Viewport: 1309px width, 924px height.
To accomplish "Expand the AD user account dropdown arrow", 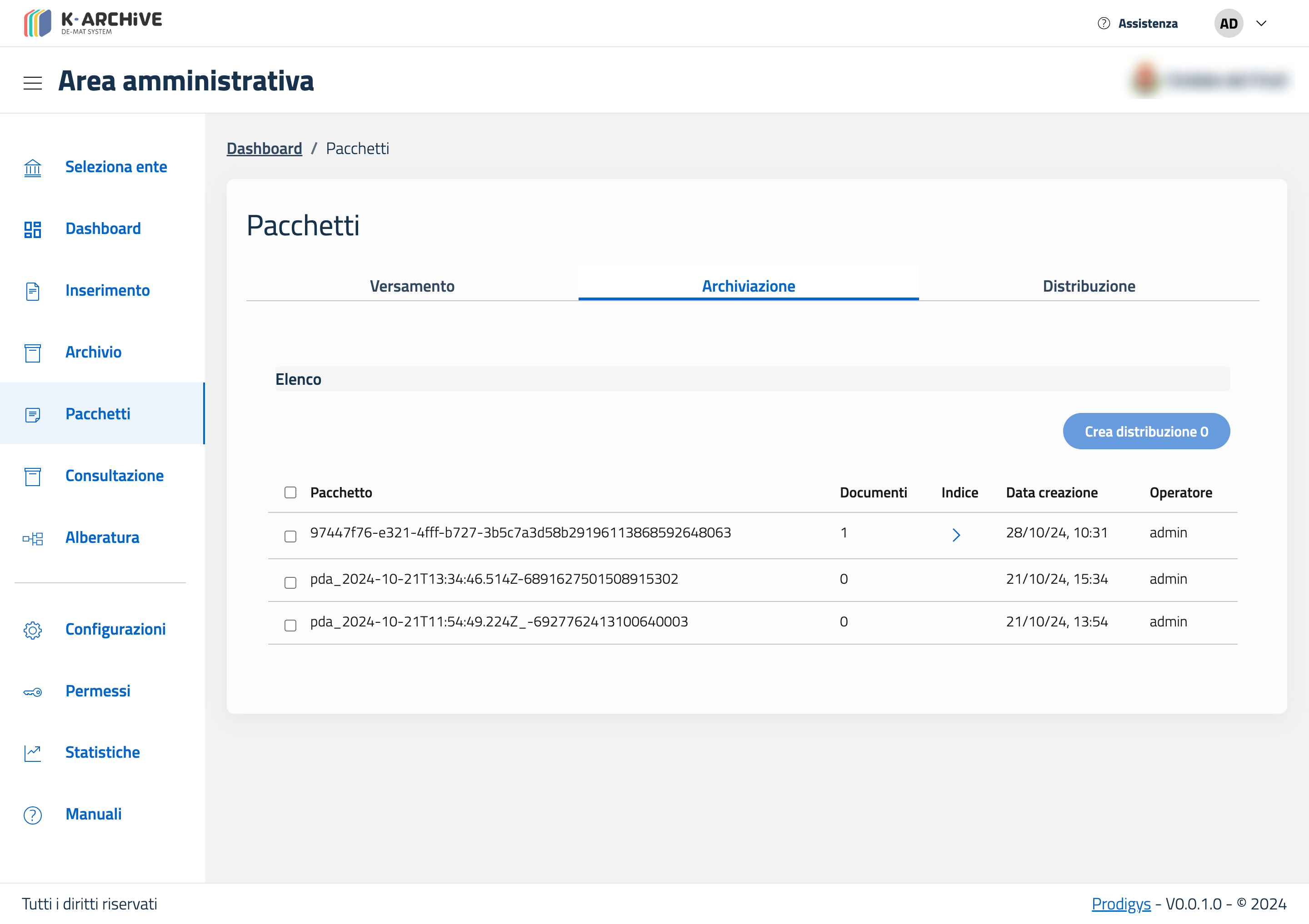I will (1261, 23).
